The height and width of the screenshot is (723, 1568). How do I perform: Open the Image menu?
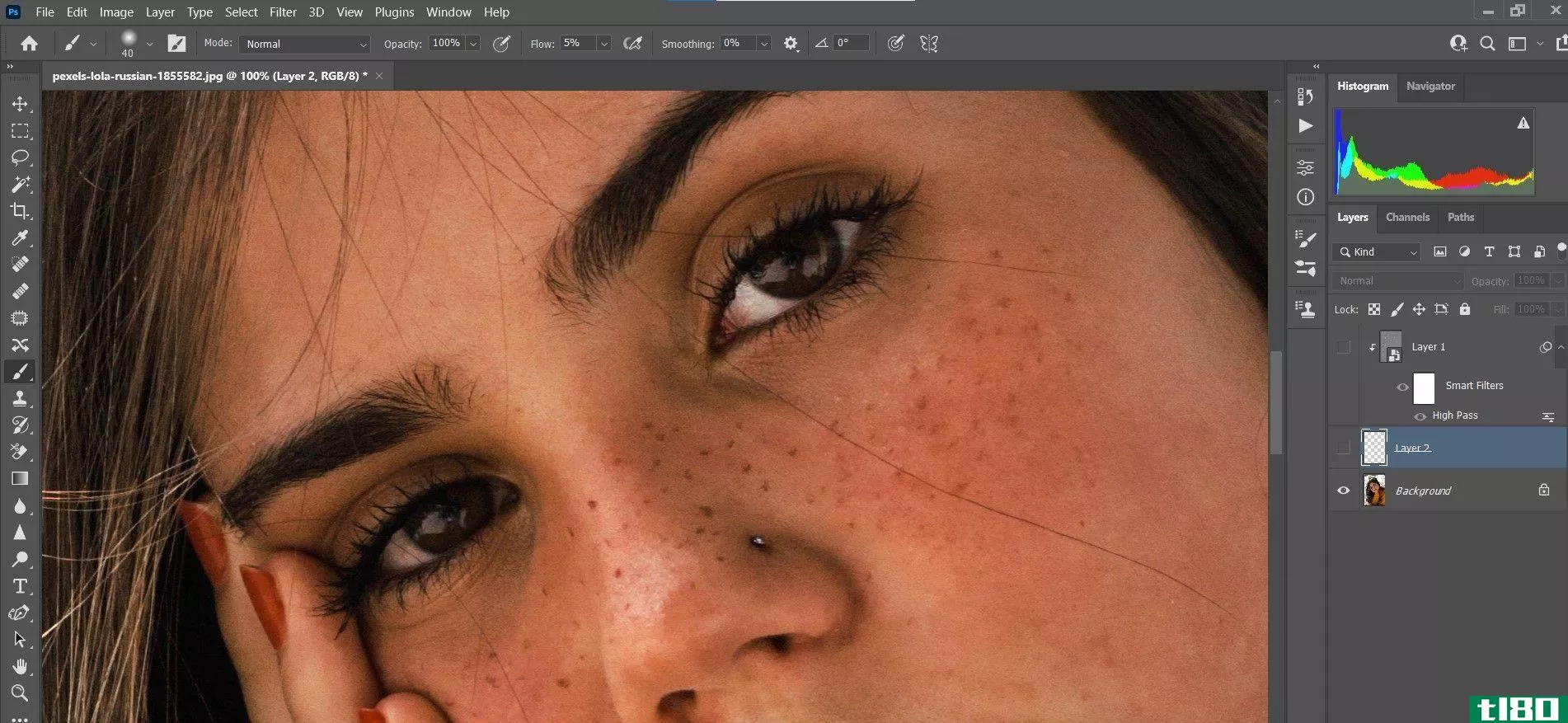tap(116, 12)
